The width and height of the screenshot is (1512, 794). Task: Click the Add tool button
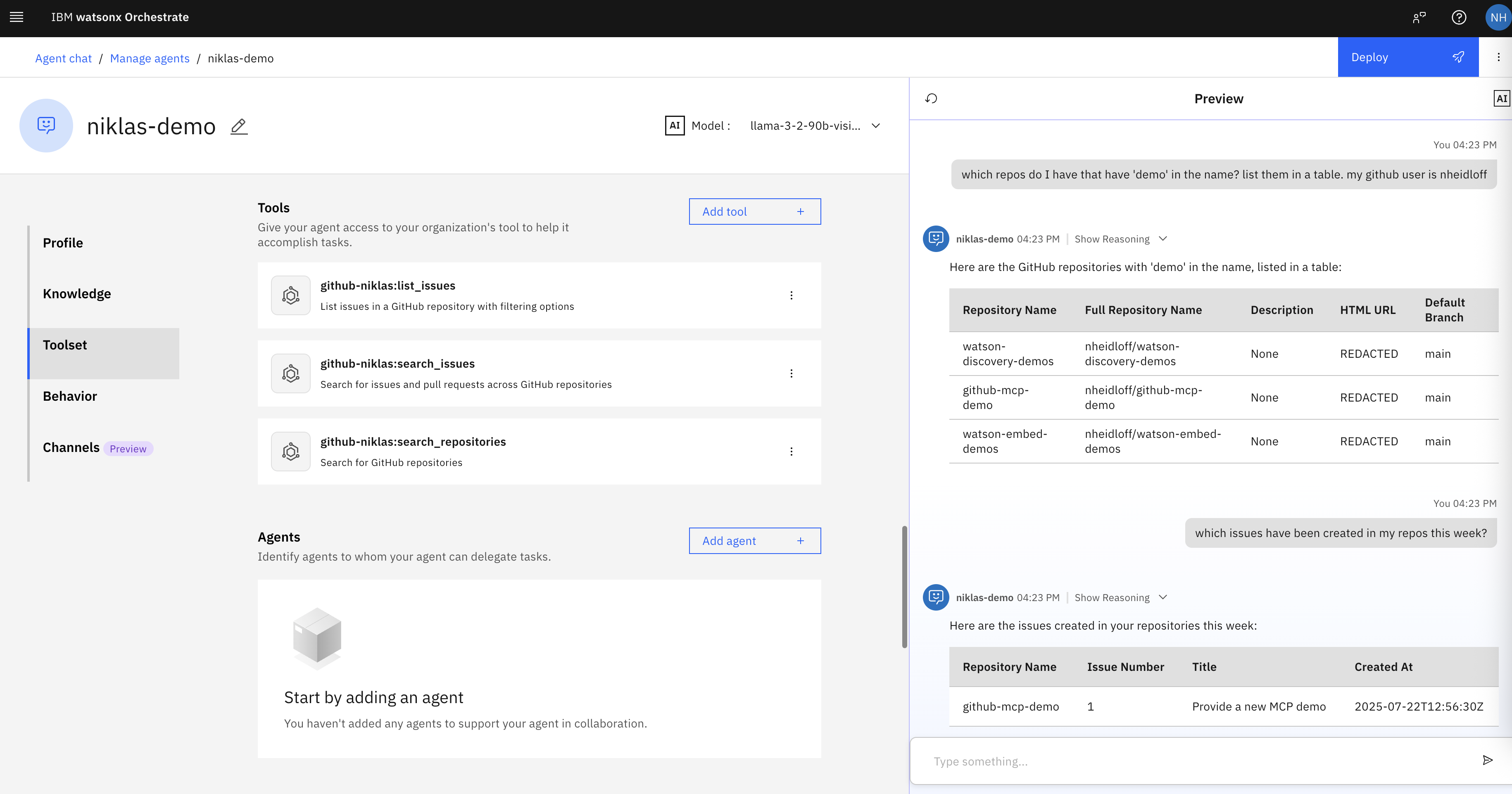pyautogui.click(x=755, y=211)
